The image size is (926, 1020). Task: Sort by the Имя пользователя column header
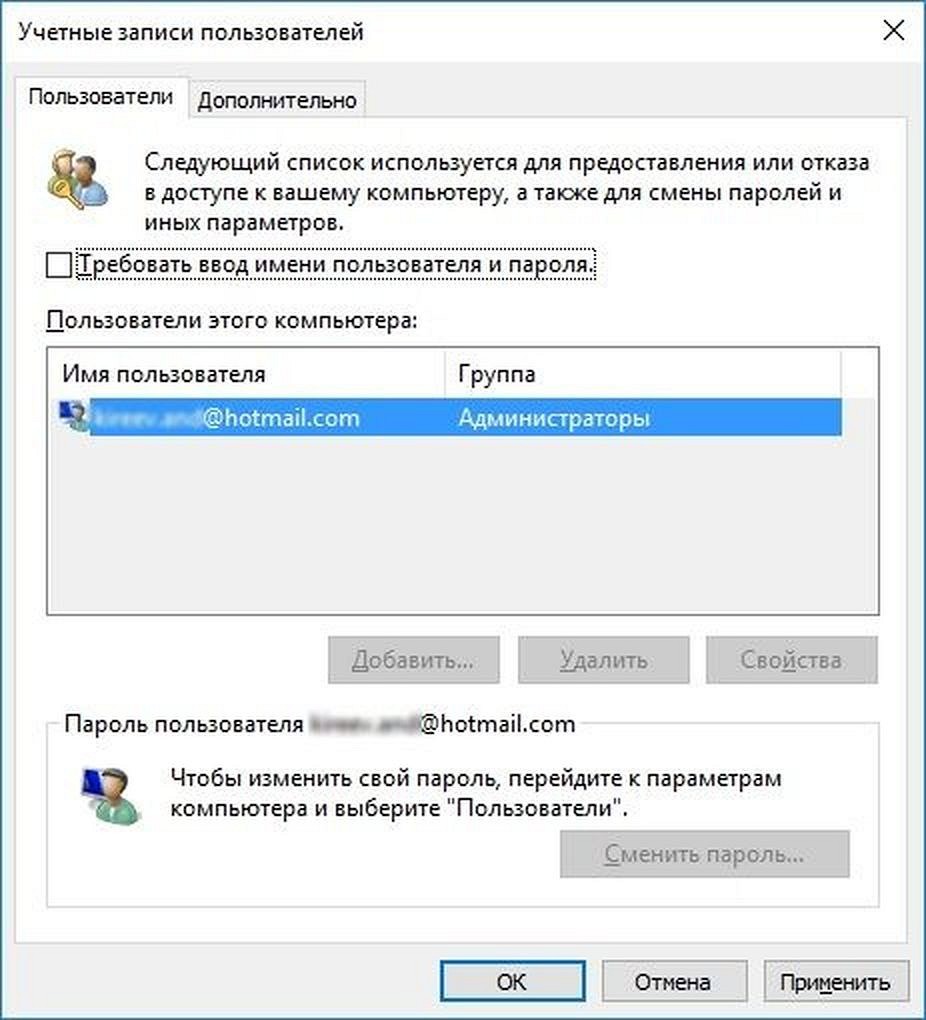coord(247,373)
